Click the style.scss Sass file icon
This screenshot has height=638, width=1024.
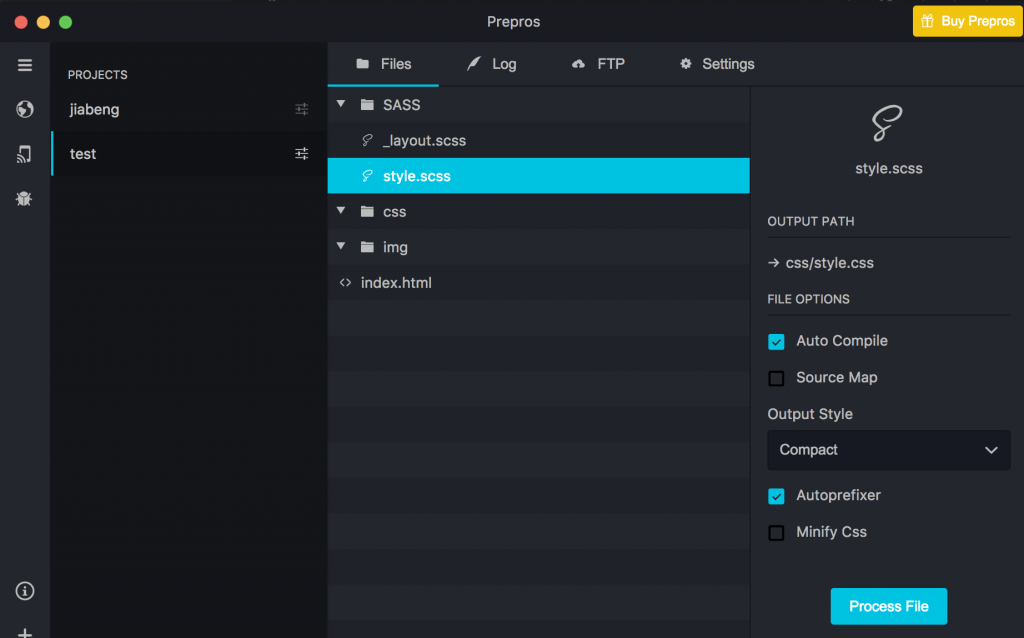(367, 176)
